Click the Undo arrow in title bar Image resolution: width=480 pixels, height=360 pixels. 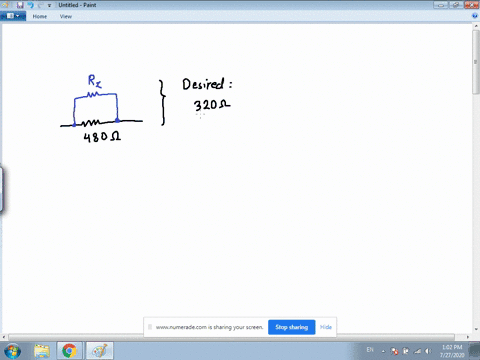click(31, 5)
